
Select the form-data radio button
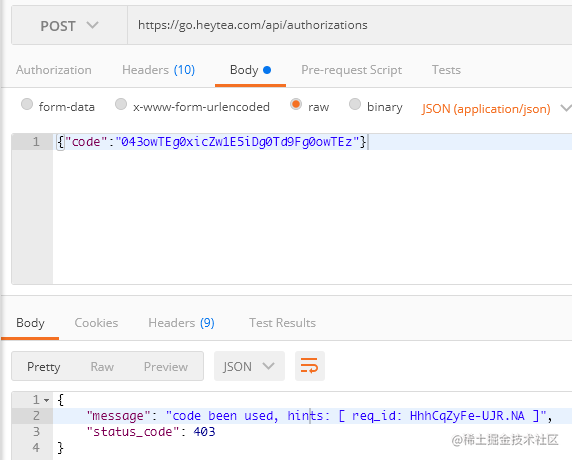[x=27, y=104]
